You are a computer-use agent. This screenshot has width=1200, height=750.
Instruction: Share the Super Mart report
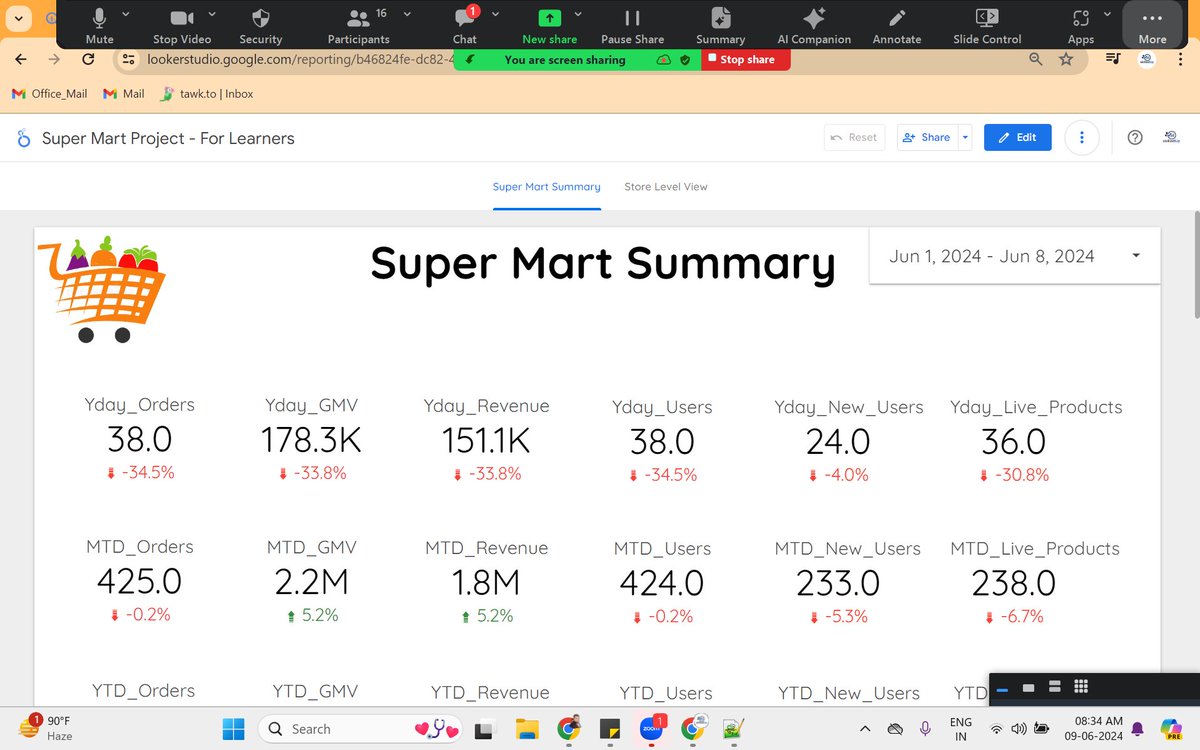click(x=926, y=138)
